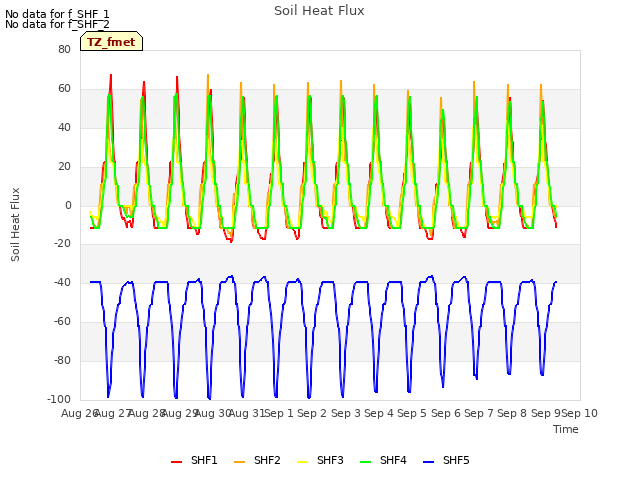Image resolution: width=640 pixels, height=480 pixels.
Task: Click the SHF3 legend entry
Action: pos(320,460)
